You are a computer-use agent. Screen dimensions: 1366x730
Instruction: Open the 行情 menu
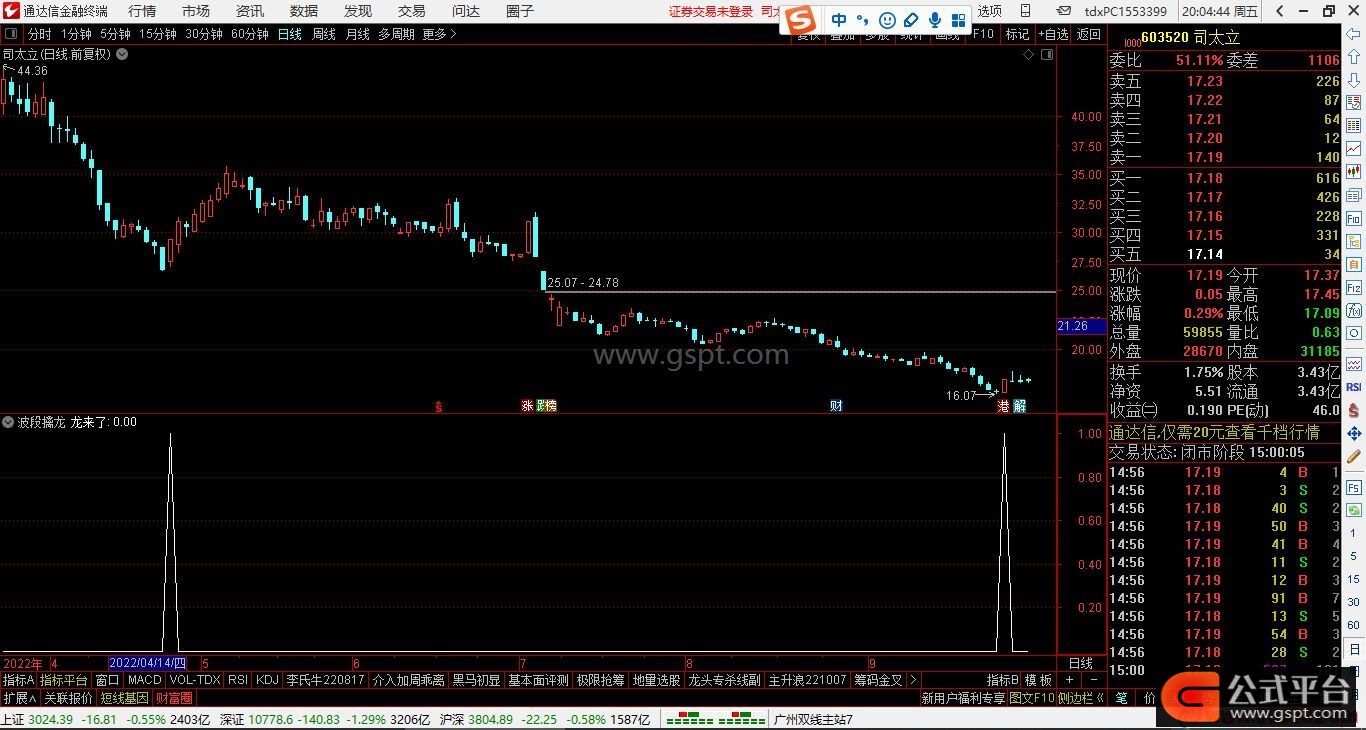(142, 11)
